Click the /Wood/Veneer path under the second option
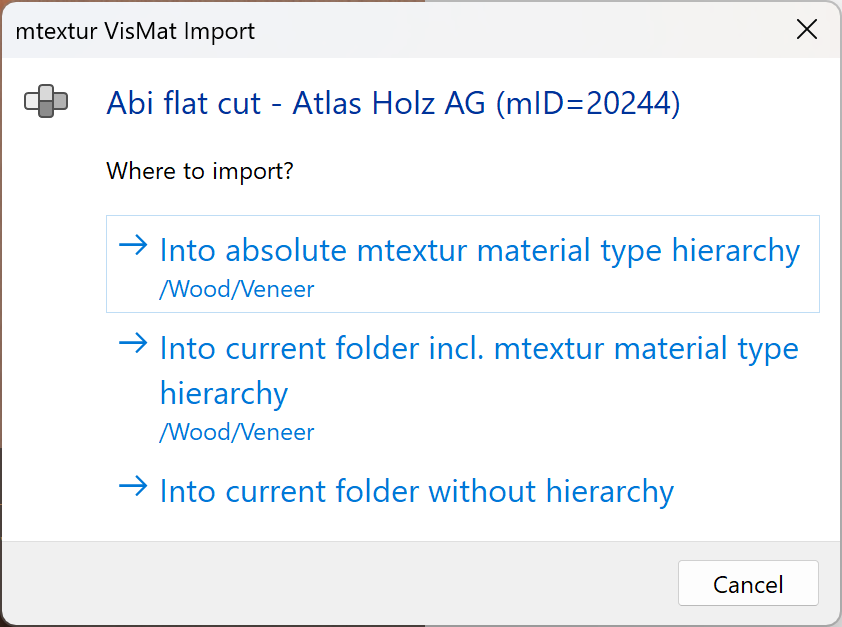 point(236,432)
